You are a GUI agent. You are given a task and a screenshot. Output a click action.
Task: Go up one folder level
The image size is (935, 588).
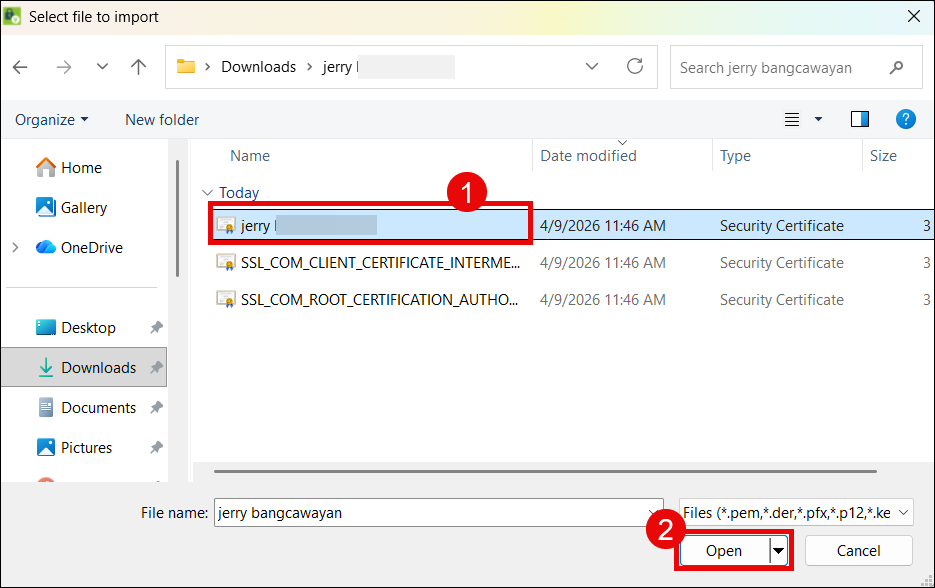(139, 67)
